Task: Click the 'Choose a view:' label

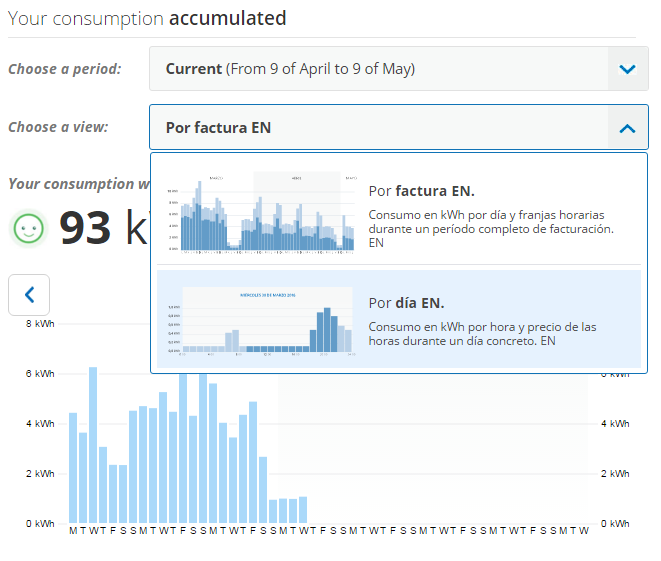Action: point(58,127)
